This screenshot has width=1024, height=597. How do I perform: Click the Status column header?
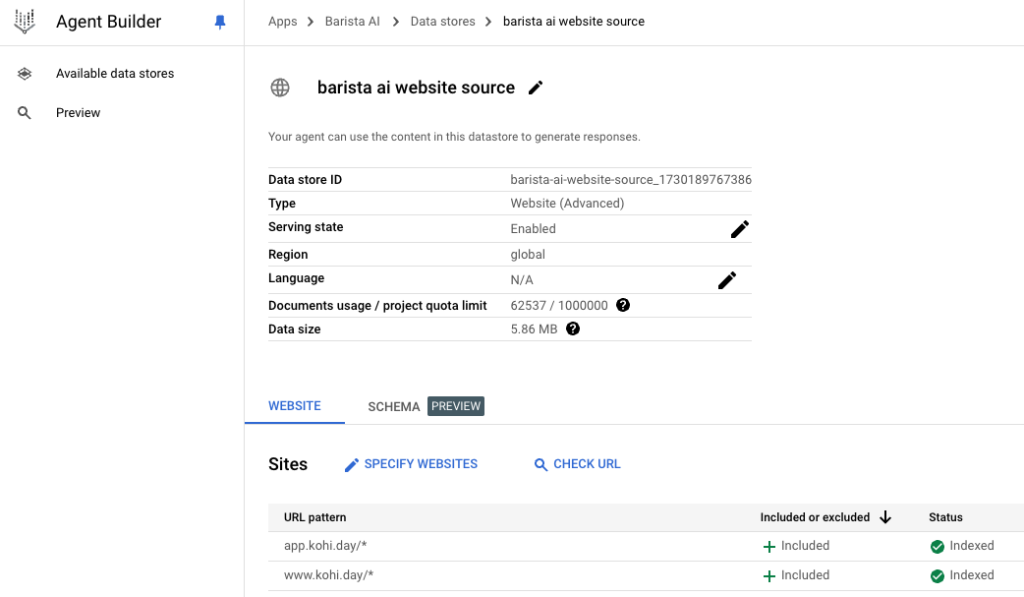coord(946,517)
